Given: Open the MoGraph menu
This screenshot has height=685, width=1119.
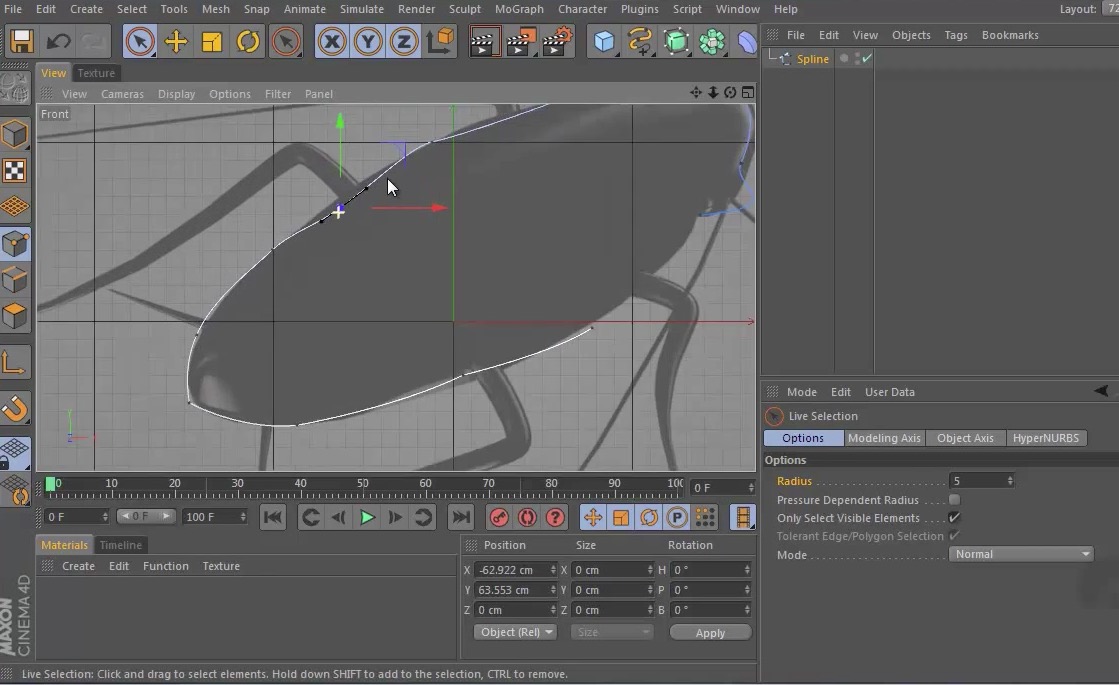Looking at the screenshot, I should (x=519, y=9).
